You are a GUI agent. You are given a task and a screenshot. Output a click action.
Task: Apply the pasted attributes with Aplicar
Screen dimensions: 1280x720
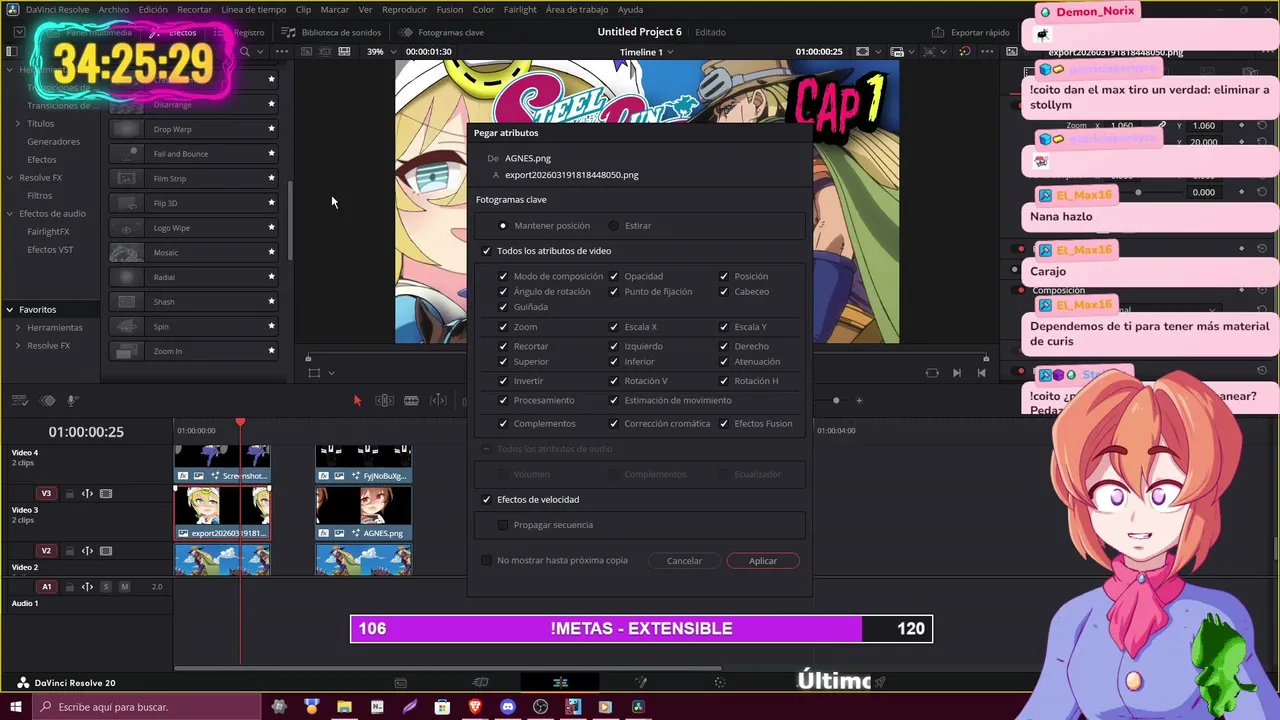click(x=763, y=561)
